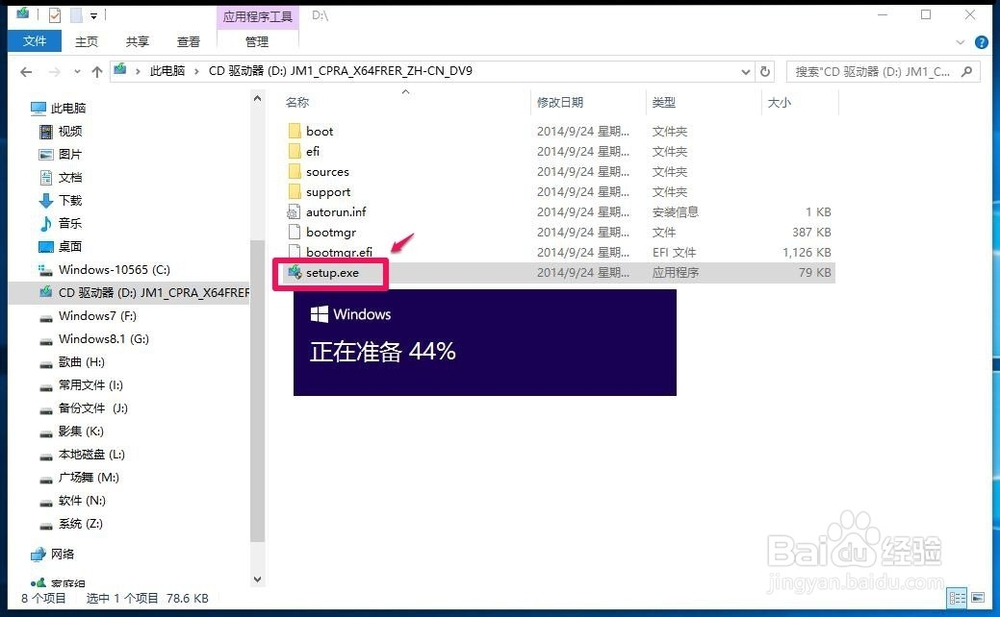Screen dimensions: 1000x617
Task: Select the boot folder icon
Action: click(294, 131)
